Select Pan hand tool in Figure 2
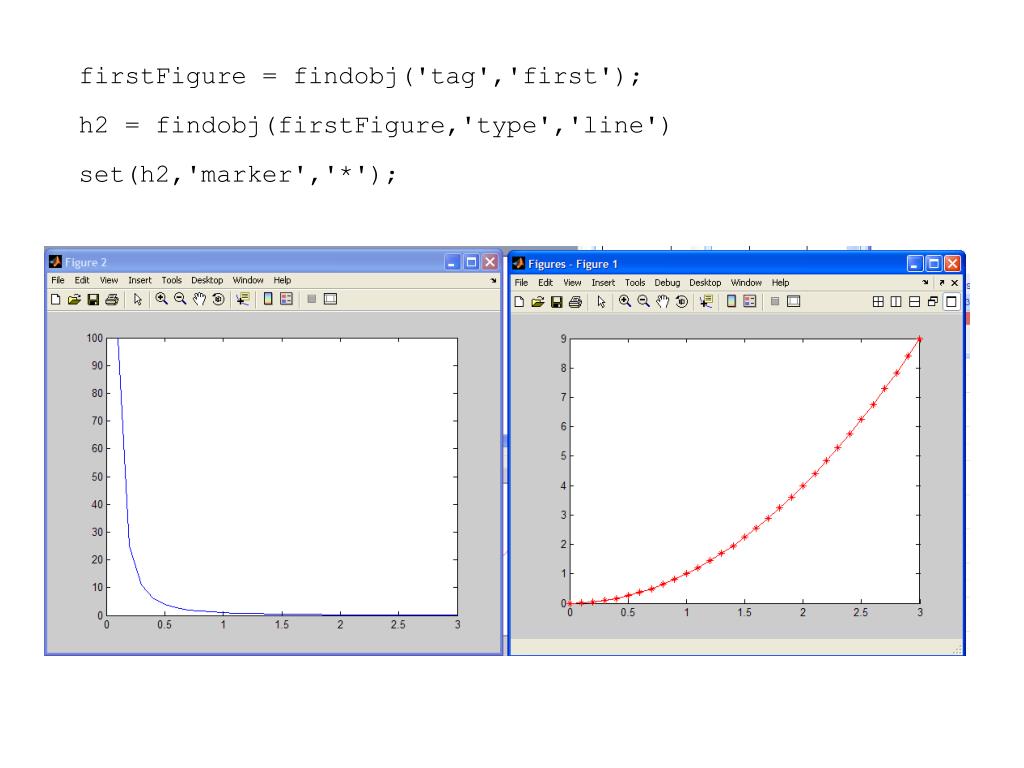1024x768 pixels. [199, 299]
